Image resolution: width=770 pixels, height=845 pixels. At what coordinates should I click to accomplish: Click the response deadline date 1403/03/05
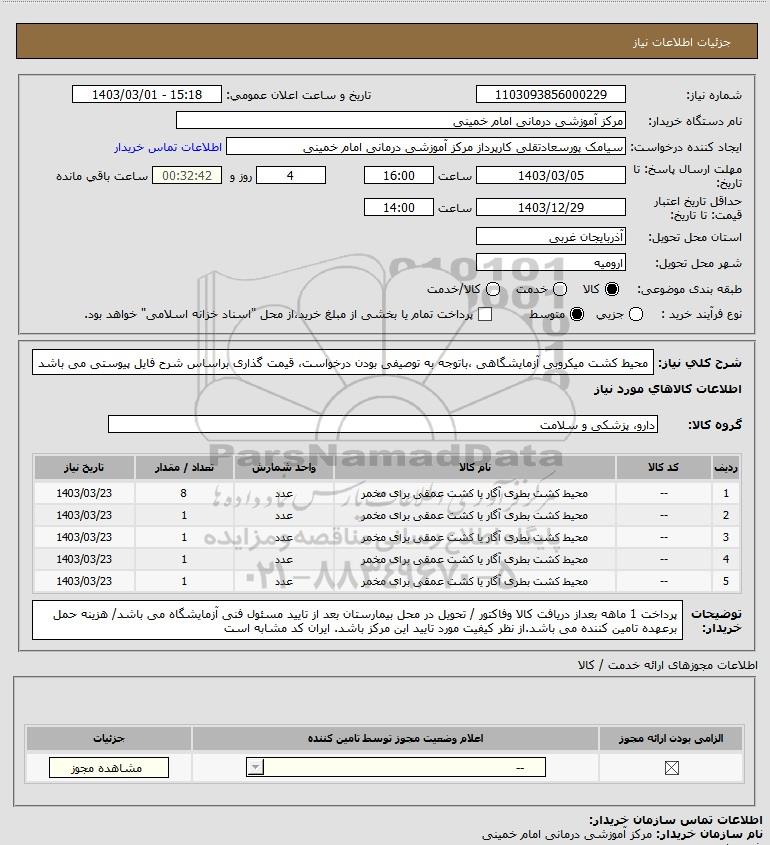551,176
